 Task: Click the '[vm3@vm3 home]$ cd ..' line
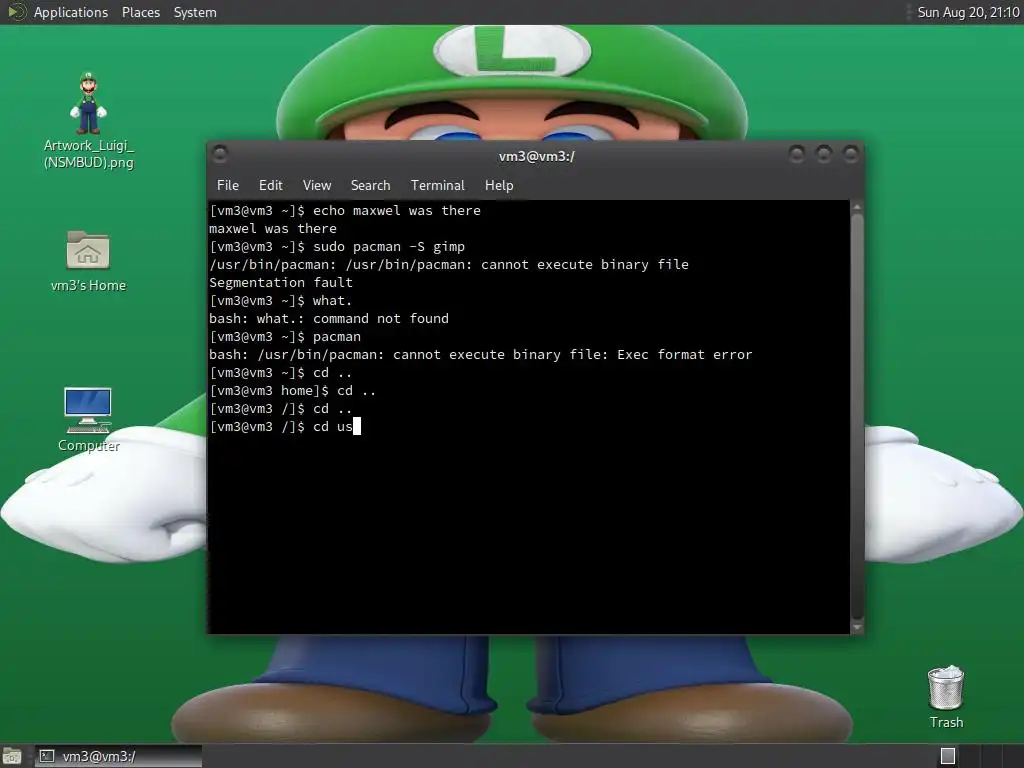tap(293, 391)
